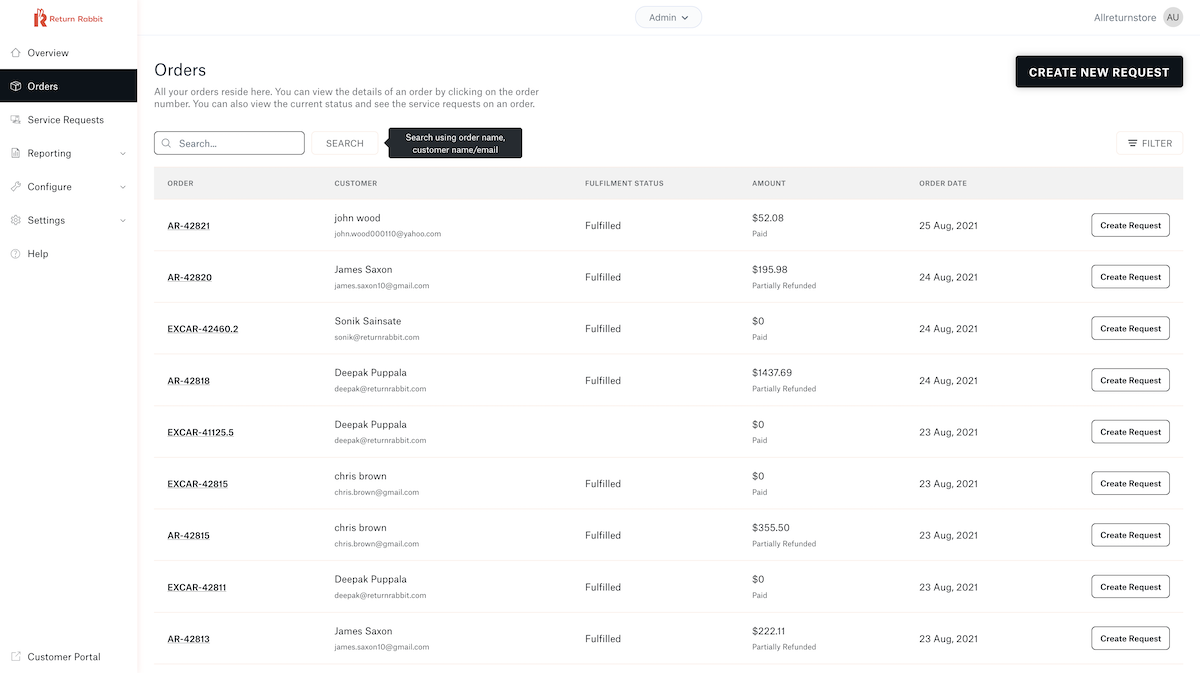Create Request for order EXCAR-41125.5
Image resolution: width=1200 pixels, height=673 pixels.
[x=1130, y=432]
